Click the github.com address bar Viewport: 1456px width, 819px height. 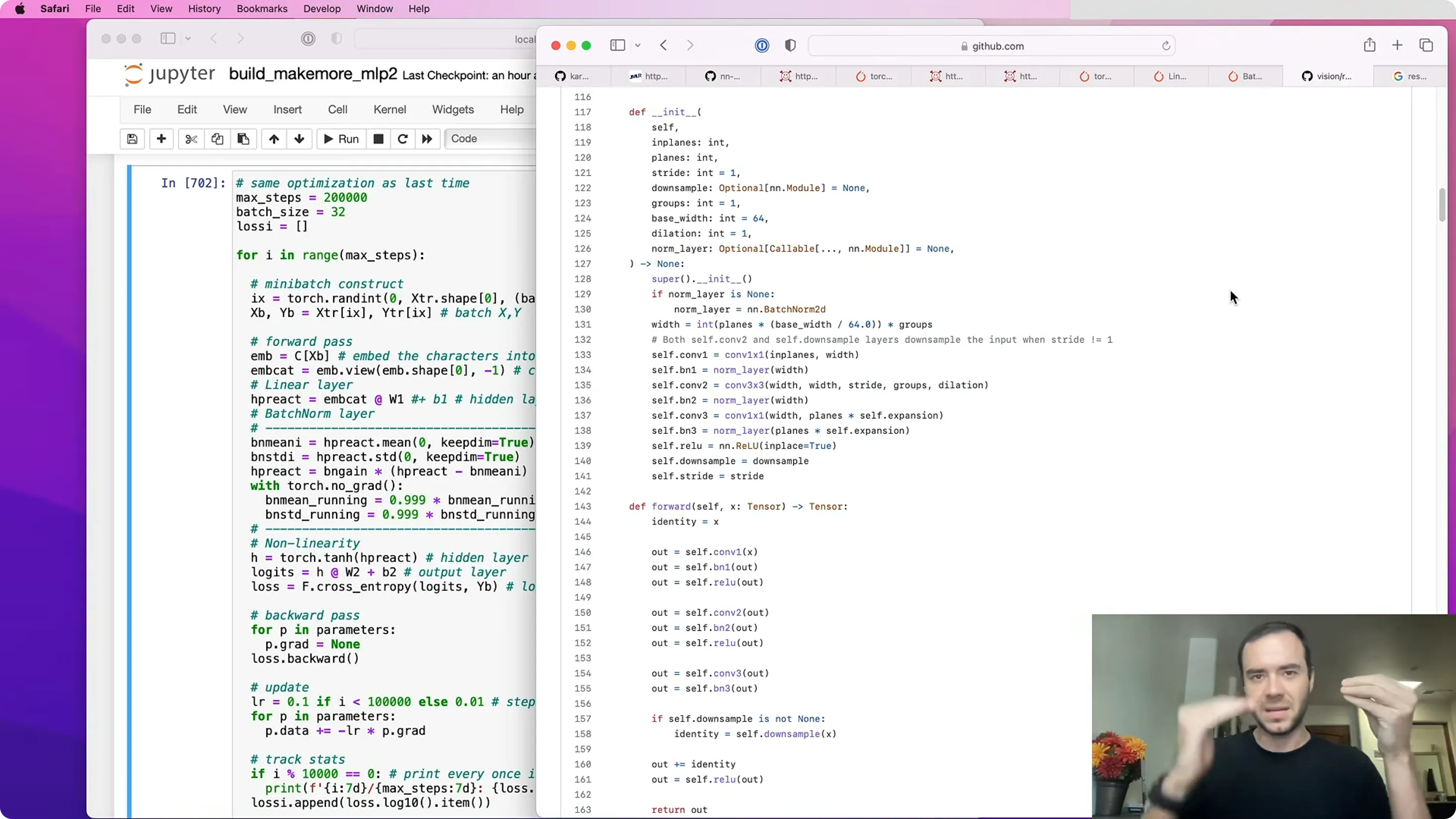pyautogui.click(x=991, y=46)
